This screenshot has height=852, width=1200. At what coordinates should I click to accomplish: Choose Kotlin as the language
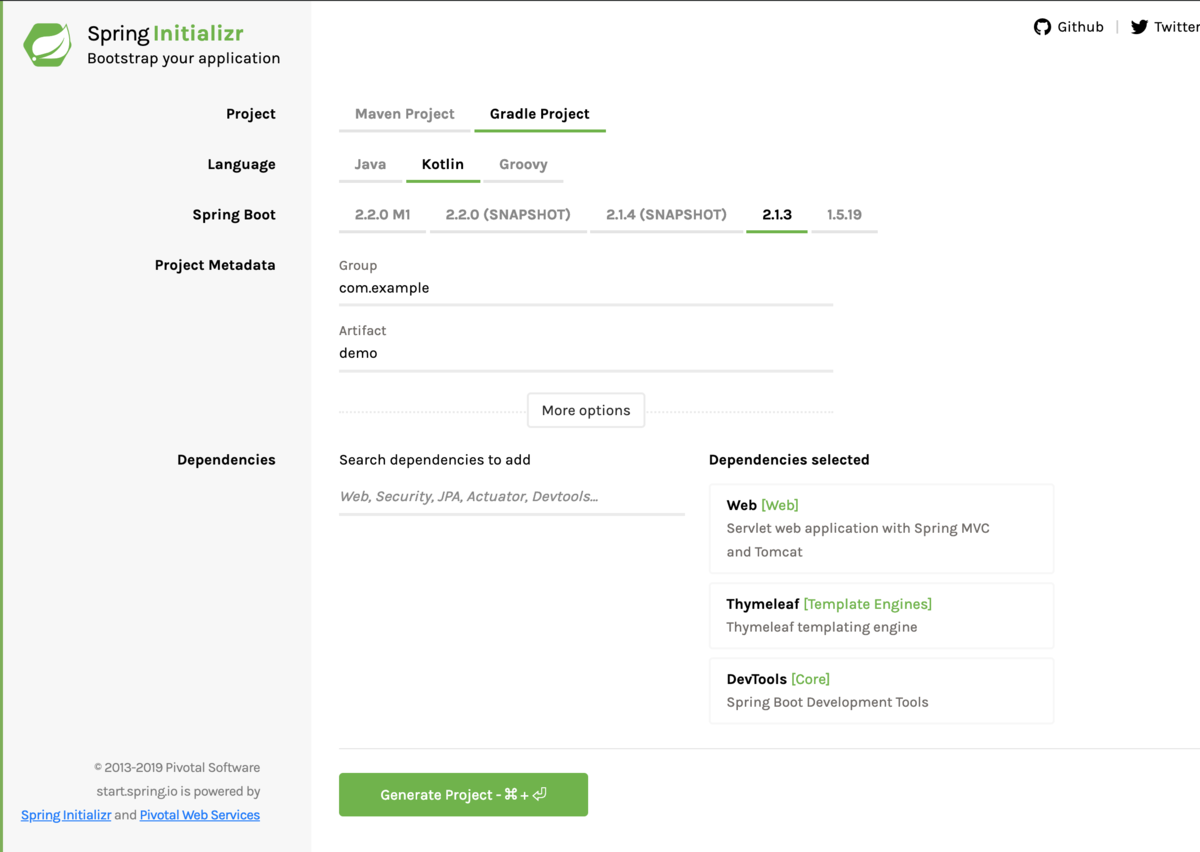pyautogui.click(x=443, y=164)
